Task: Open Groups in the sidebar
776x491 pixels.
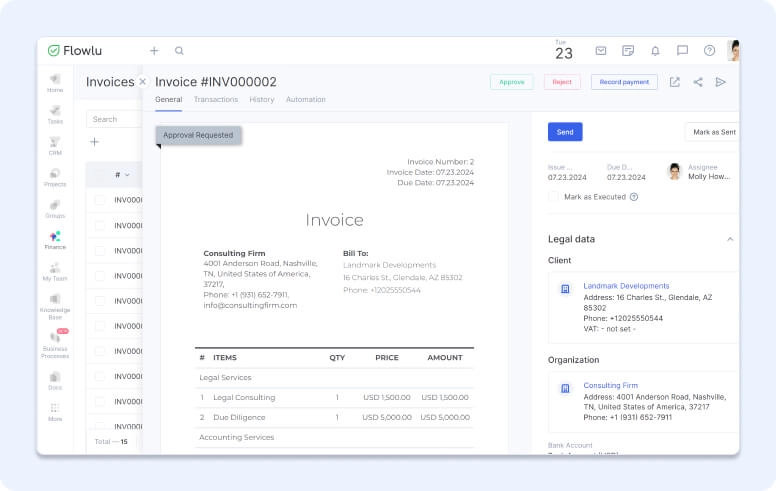Action: [55, 209]
